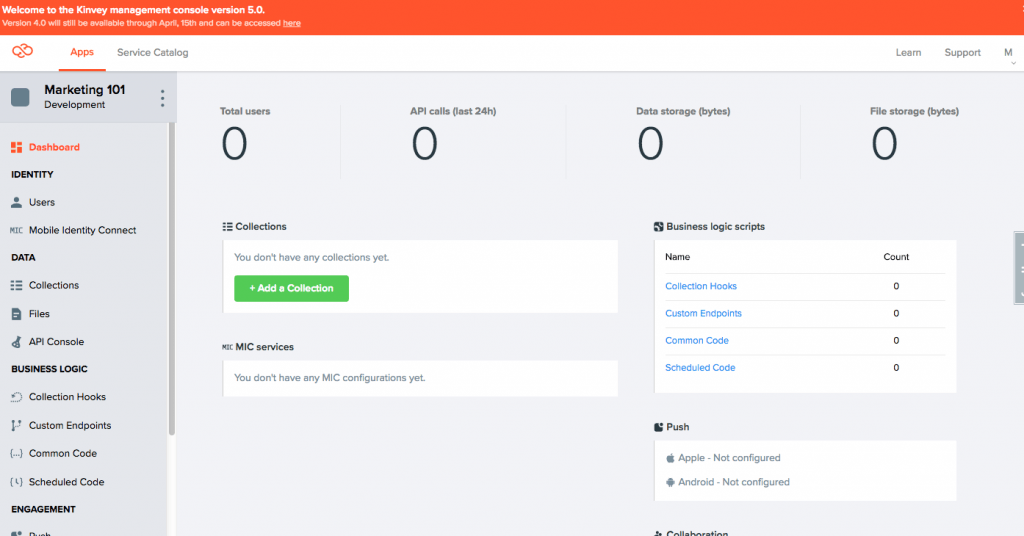This screenshot has height=536, width=1024.
Task: Click the Files document icon
Action: tap(16, 314)
